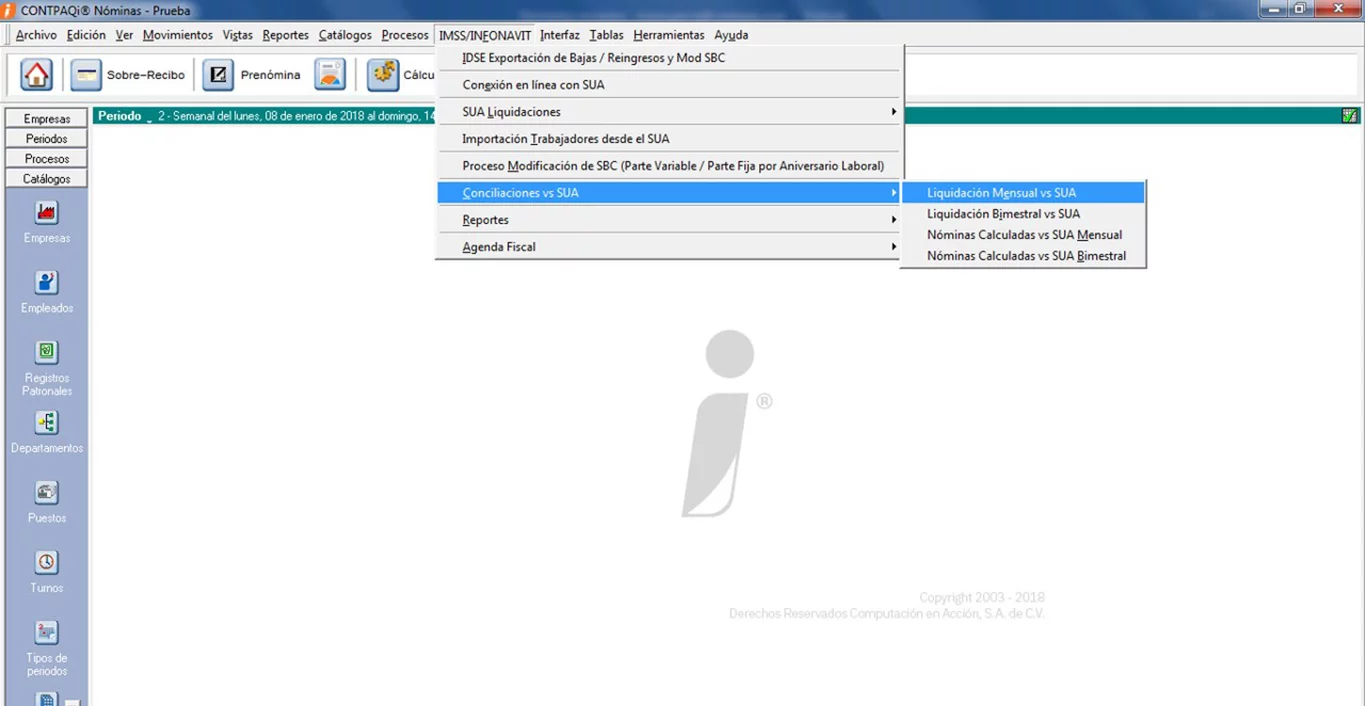
Task: Select the Turnos clock icon
Action: pyautogui.click(x=47, y=562)
